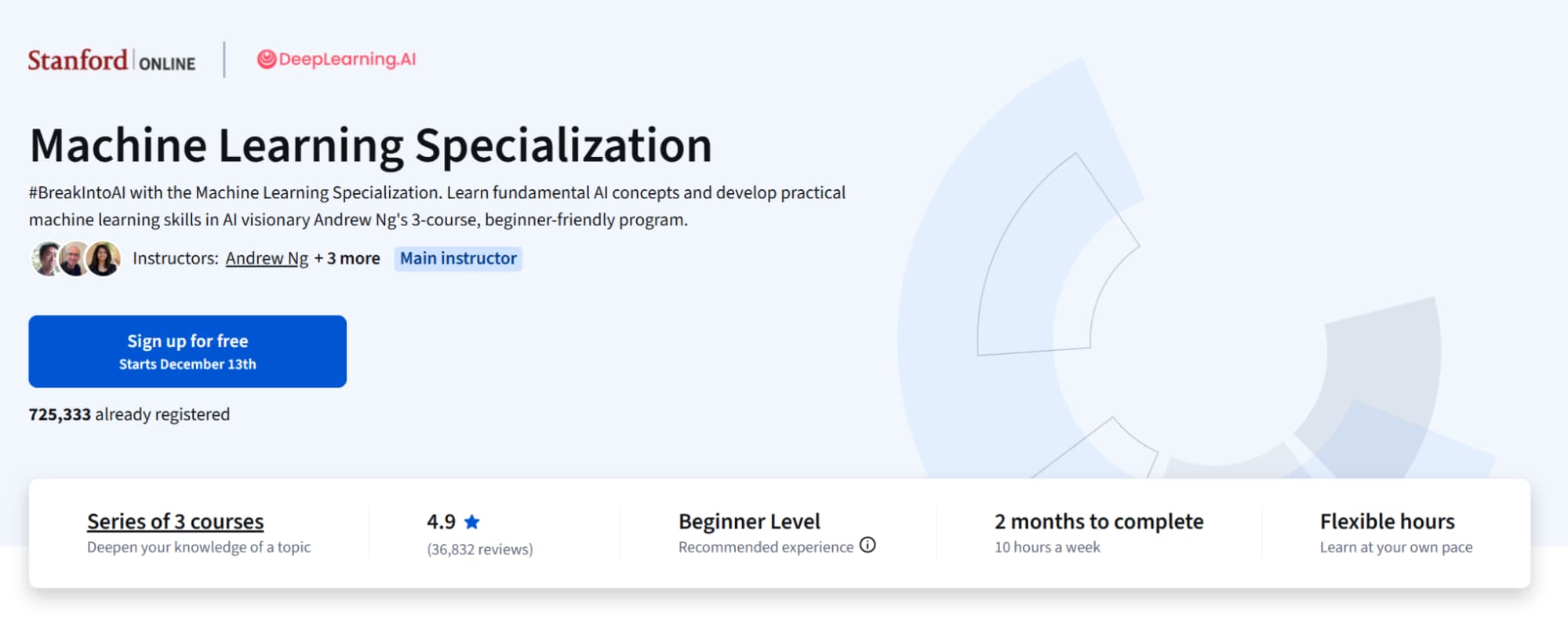This screenshot has height=624, width=1568.
Task: Click the blue star rating icon
Action: (x=474, y=520)
